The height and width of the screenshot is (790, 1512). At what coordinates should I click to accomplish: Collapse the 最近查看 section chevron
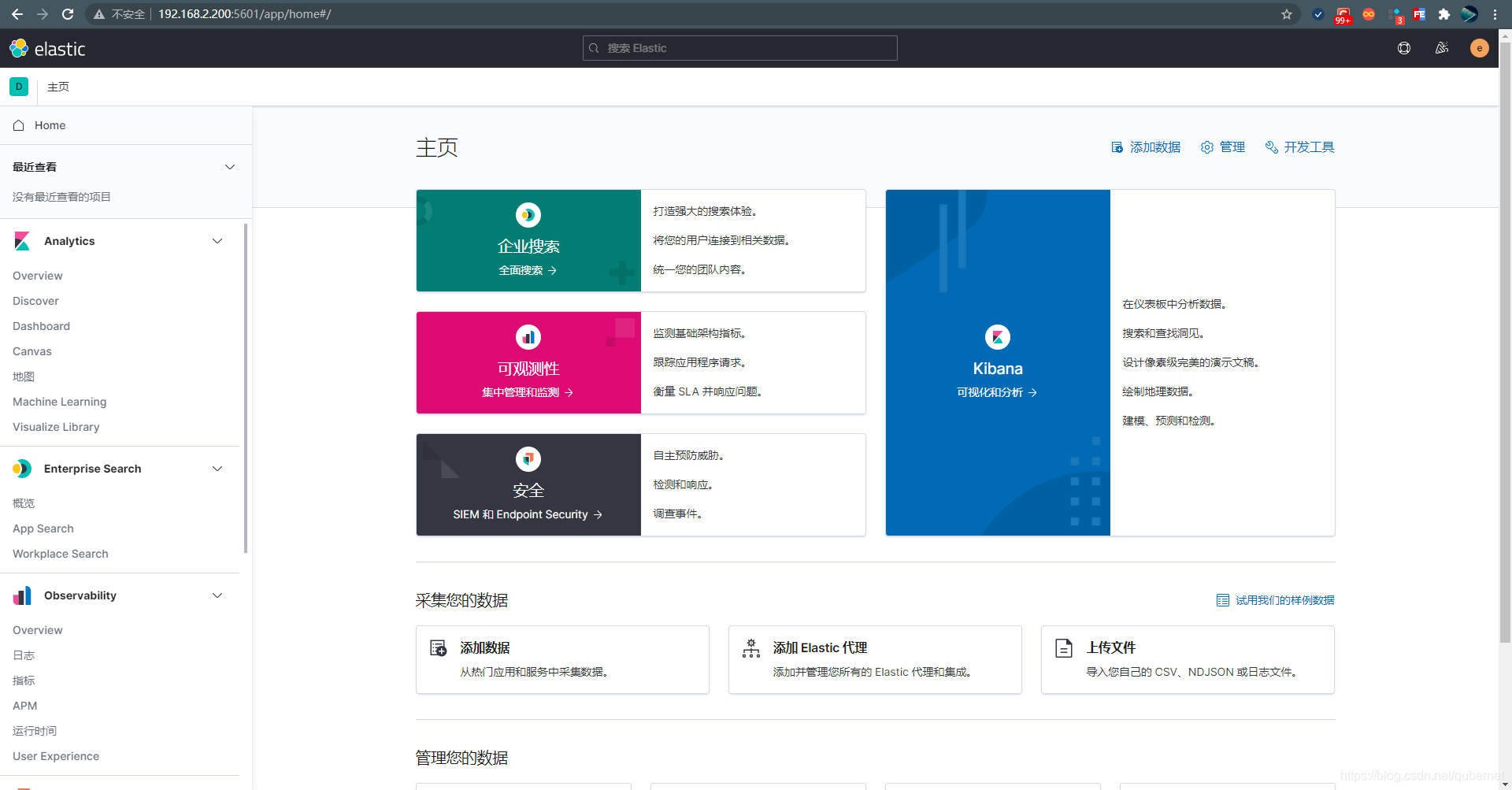pos(230,167)
